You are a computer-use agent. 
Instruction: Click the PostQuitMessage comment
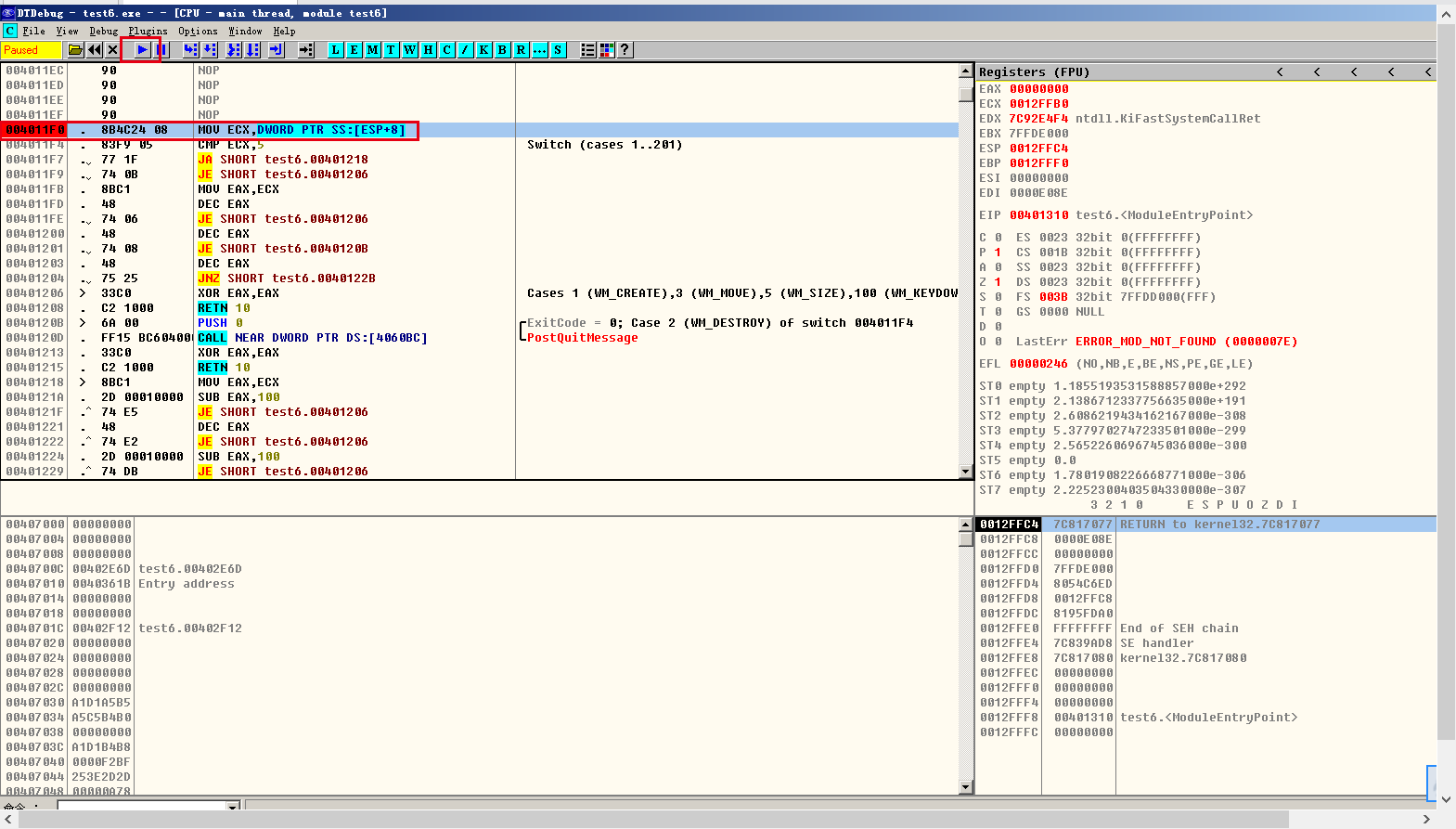tap(583, 338)
